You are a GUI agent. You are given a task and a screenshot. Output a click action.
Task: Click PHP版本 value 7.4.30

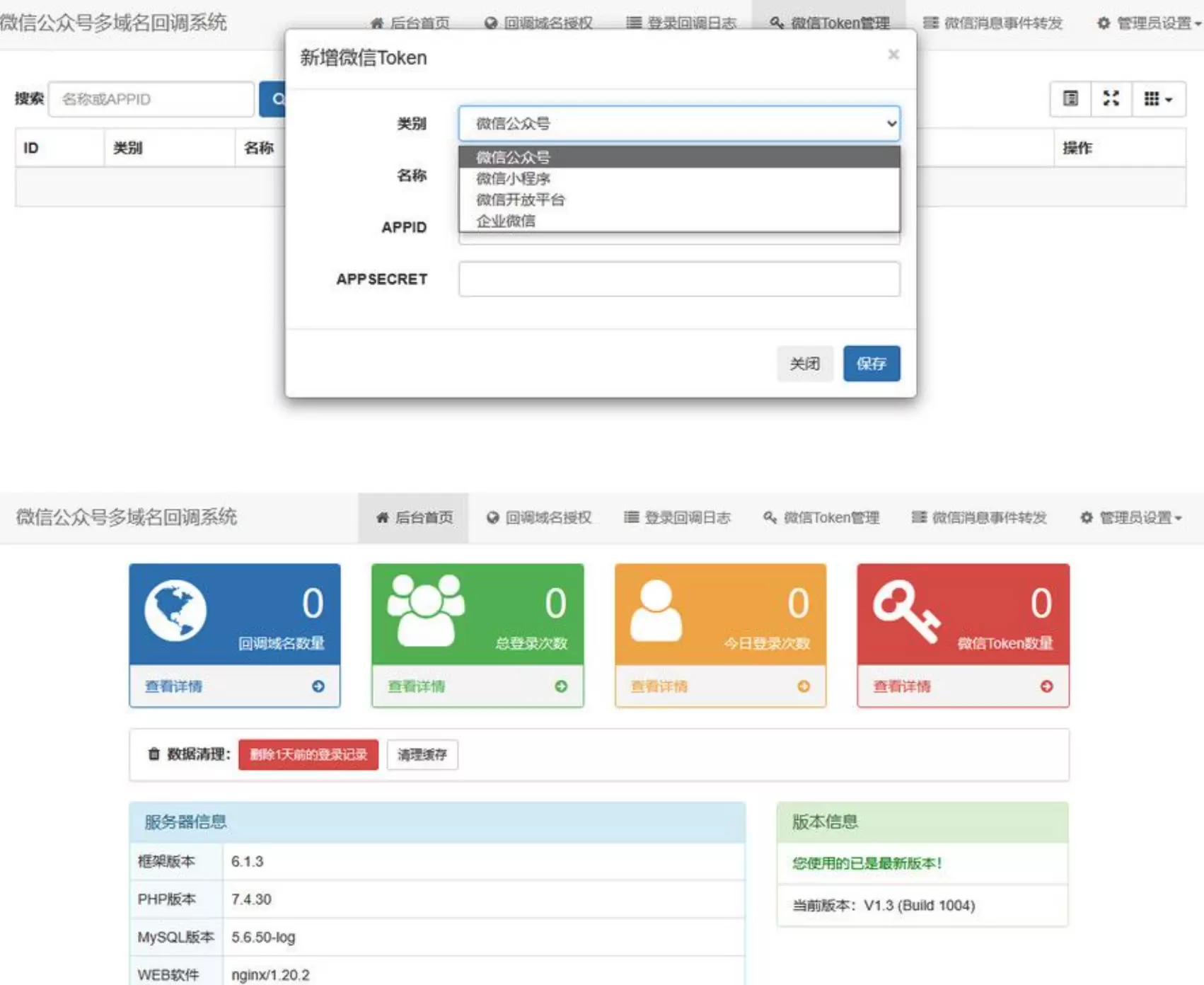pyautogui.click(x=251, y=899)
